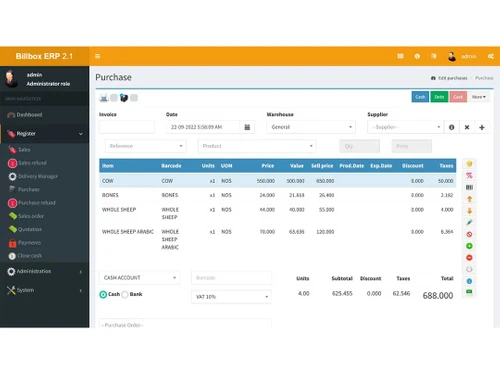Click the green money icon at toolbar bottom
Viewport: 500px width, 375px height.
469,292
